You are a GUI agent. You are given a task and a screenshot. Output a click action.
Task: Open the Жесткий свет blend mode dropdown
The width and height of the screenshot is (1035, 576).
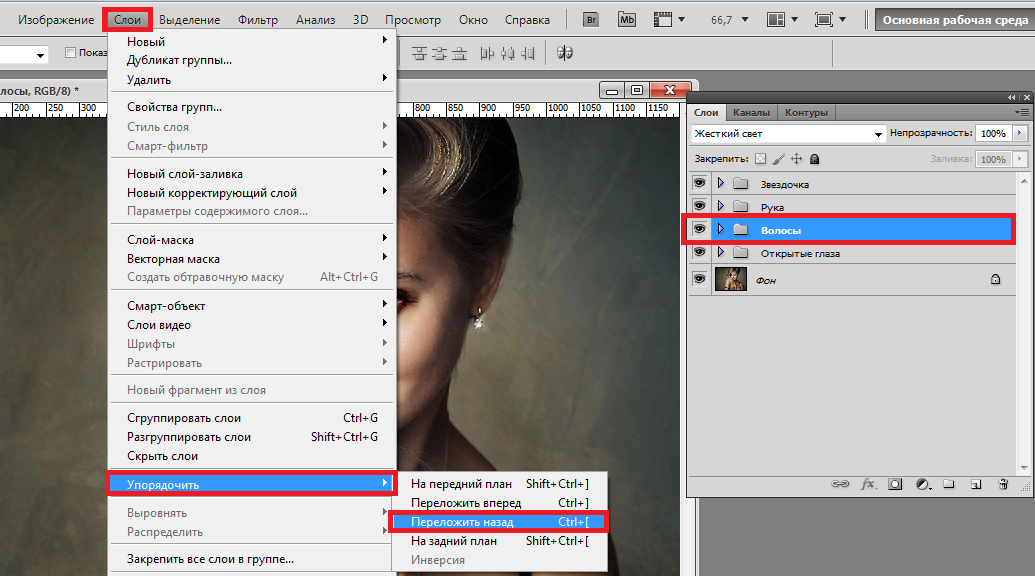click(788, 133)
